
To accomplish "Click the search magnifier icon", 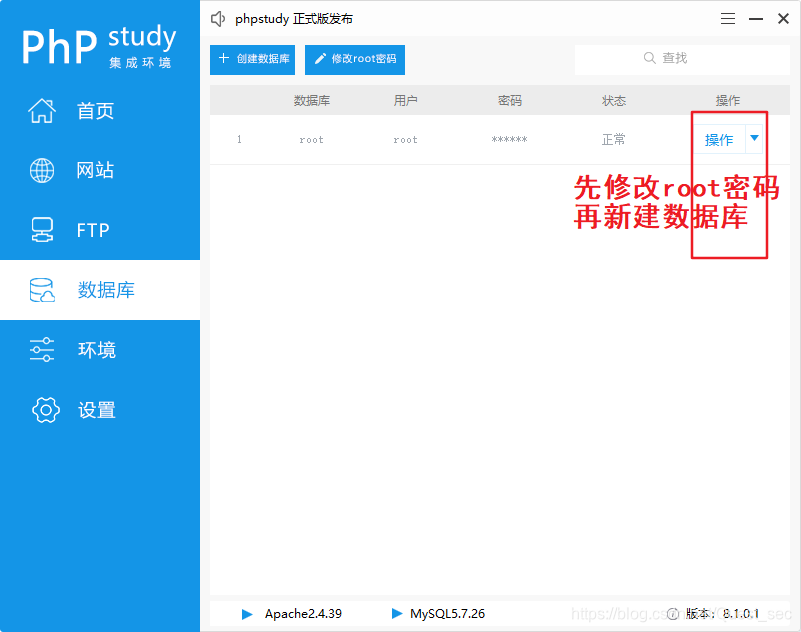I will [x=649, y=58].
